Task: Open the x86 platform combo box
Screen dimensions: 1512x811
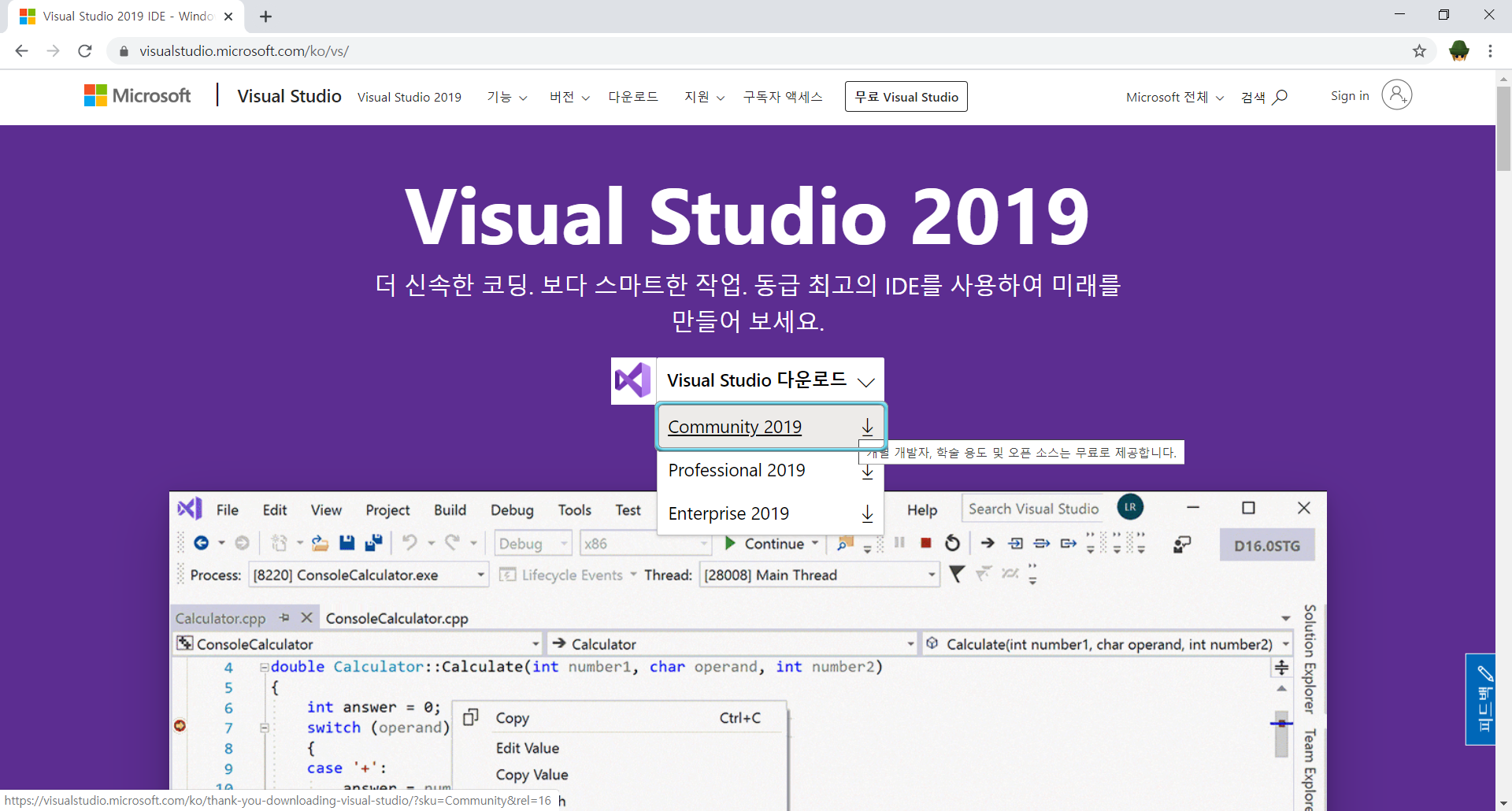Action: coord(646,543)
